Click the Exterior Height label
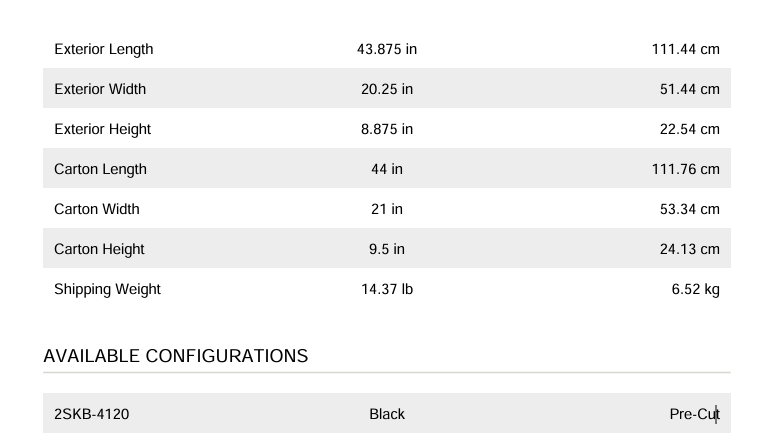 coord(103,129)
